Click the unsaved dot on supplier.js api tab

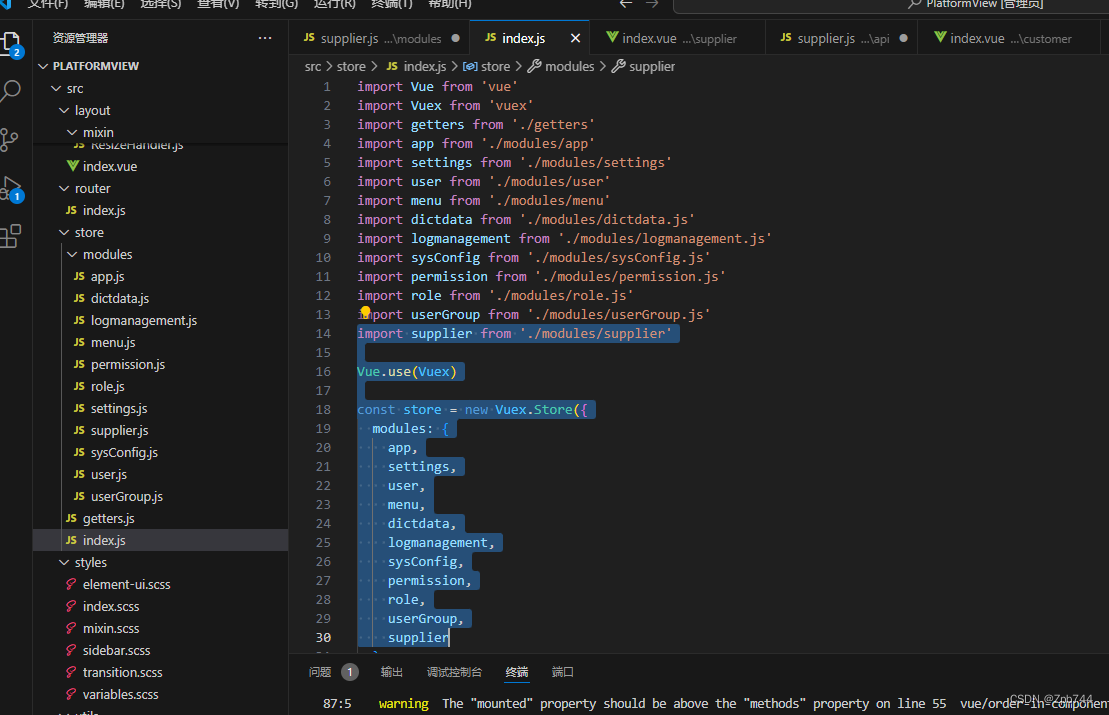click(x=903, y=38)
